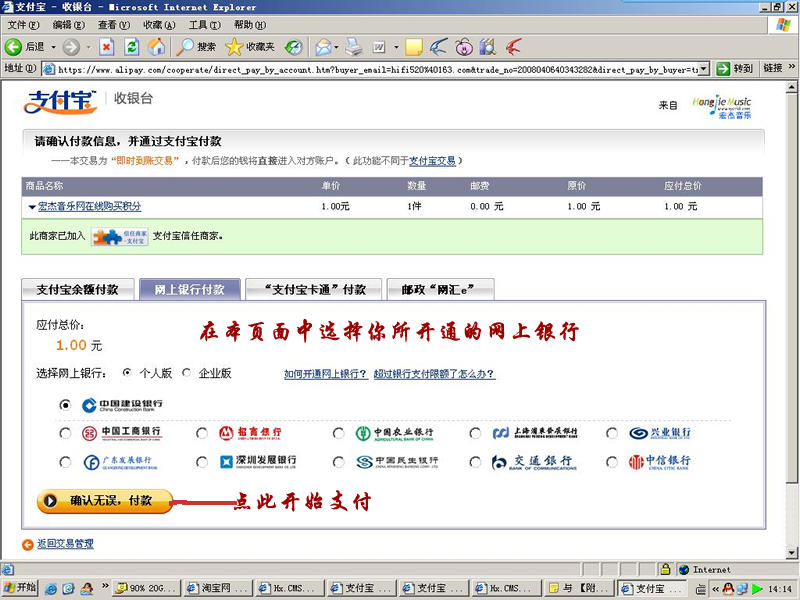Click the 确认无误，付款 button
Screen dimensions: 800x600
coord(105,501)
